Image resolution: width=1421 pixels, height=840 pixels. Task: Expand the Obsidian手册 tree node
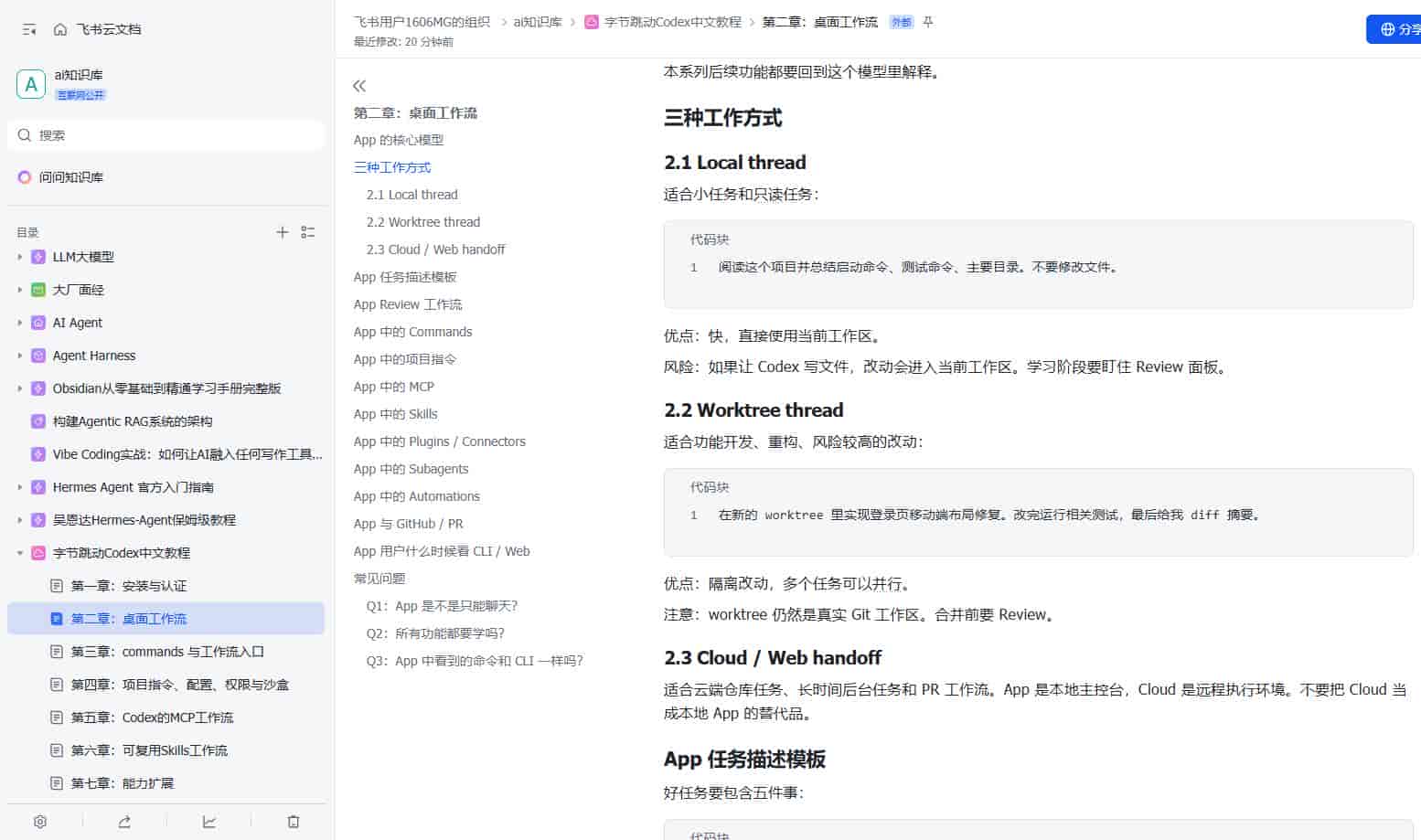pyautogui.click(x=20, y=388)
